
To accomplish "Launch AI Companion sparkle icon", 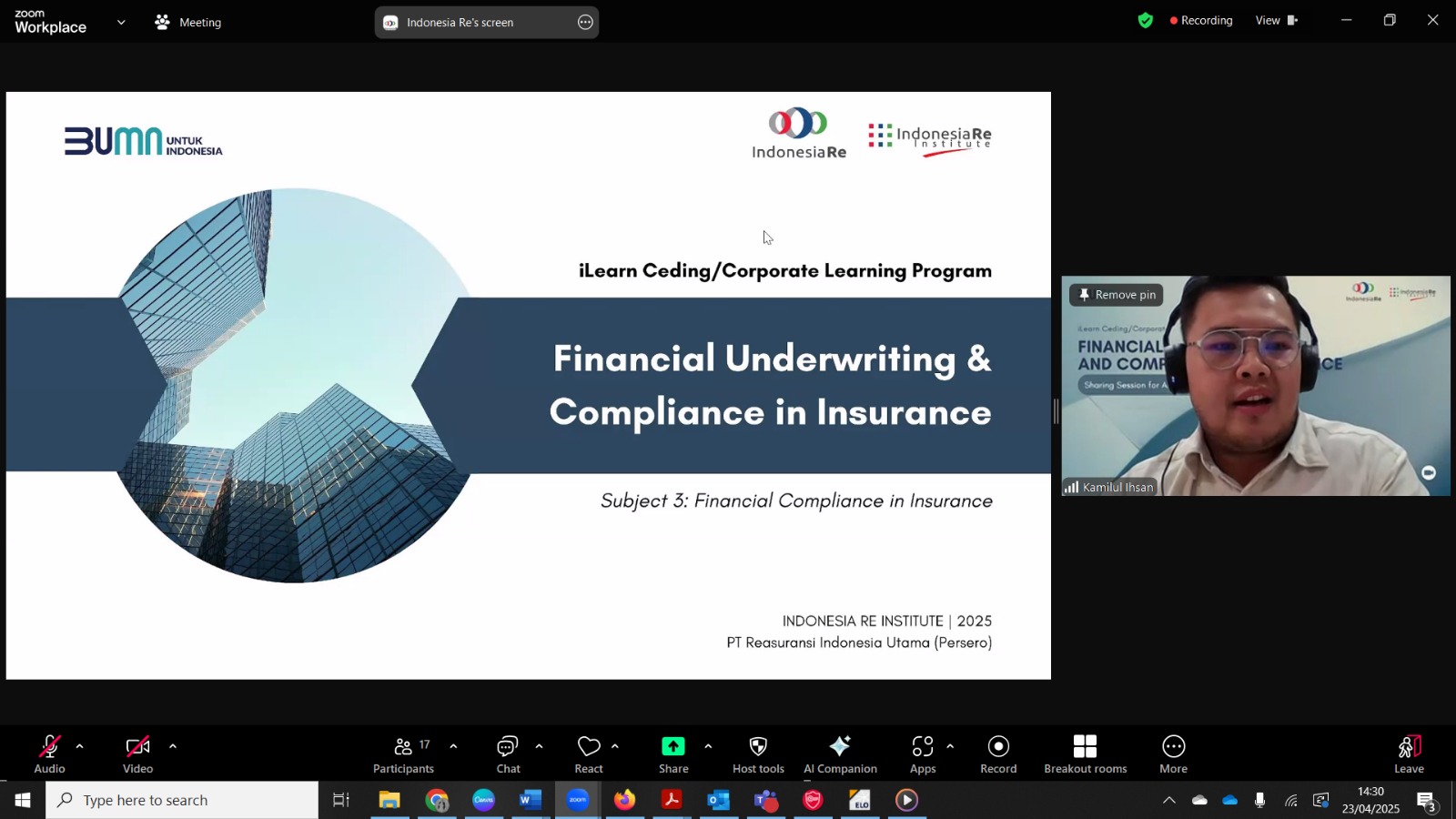I will [840, 746].
